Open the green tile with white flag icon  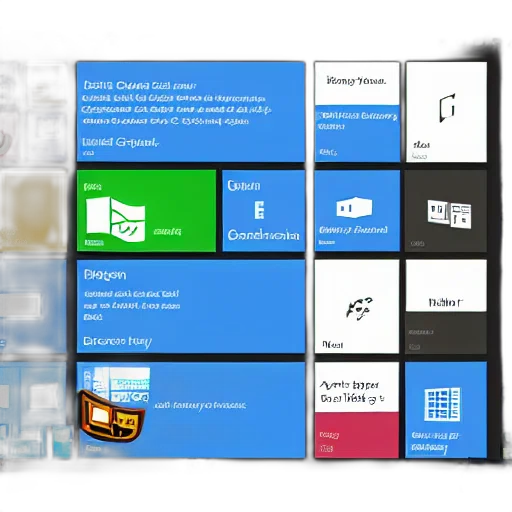click(146, 211)
